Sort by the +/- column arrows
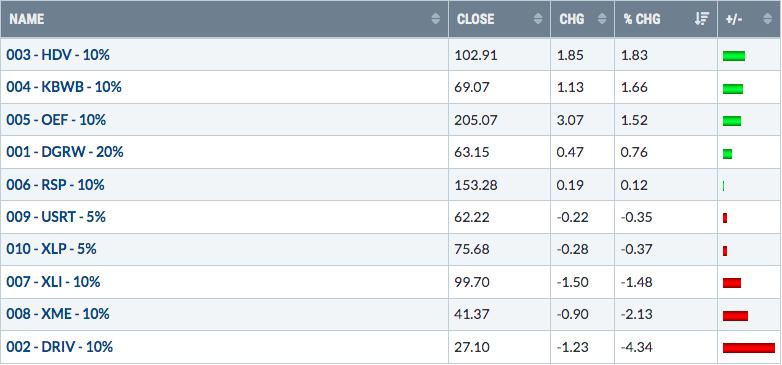 click(x=767, y=19)
